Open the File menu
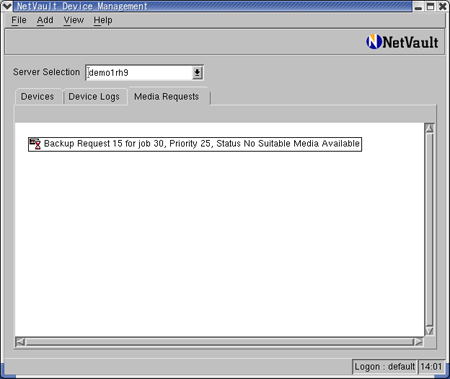Screen dimensions: 450x379 click(19, 20)
